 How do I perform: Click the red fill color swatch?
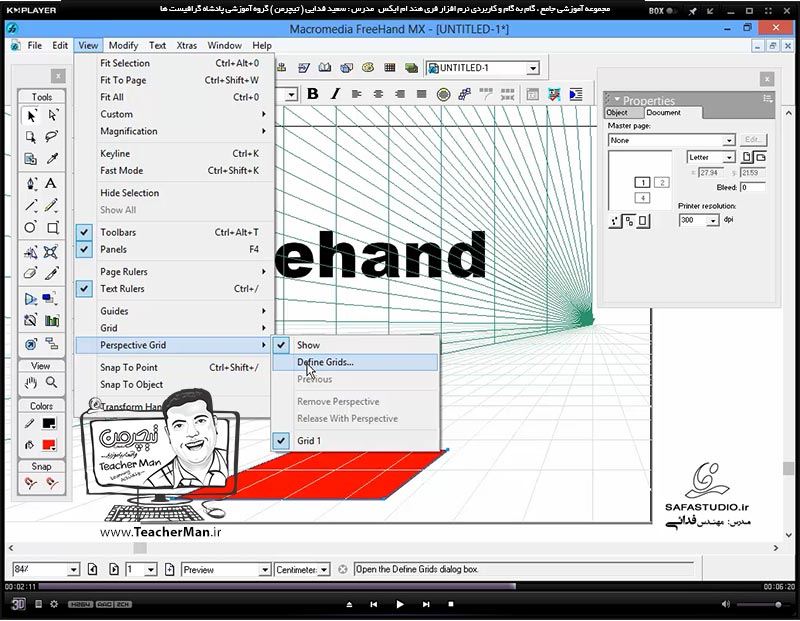49,445
